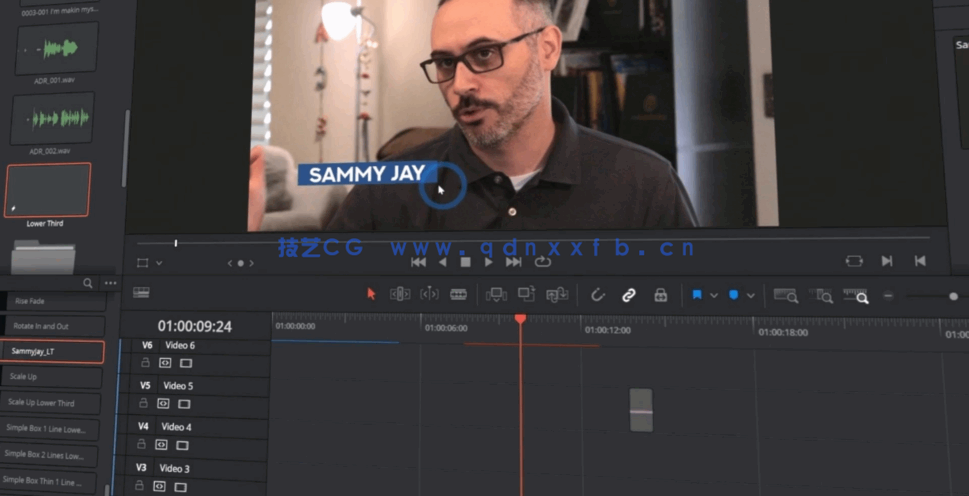Toggle Linked Selection chain icon
969x496 pixels.
628,295
